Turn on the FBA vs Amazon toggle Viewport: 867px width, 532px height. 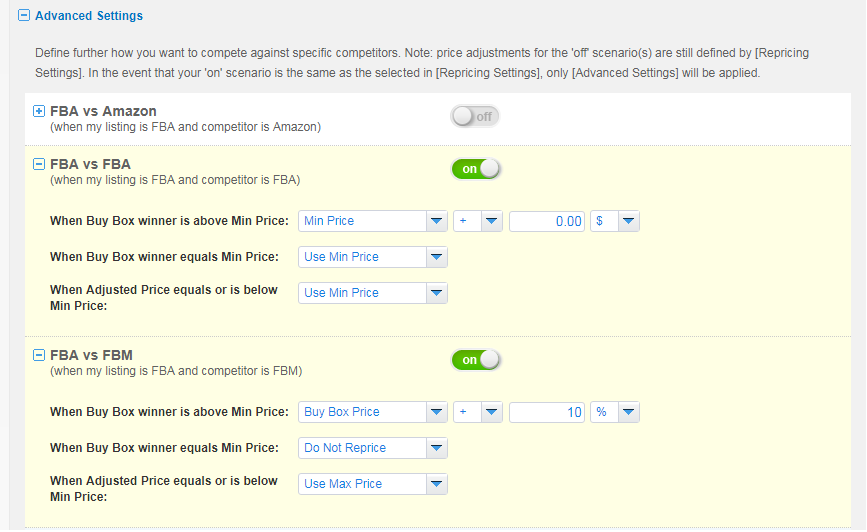pos(475,117)
